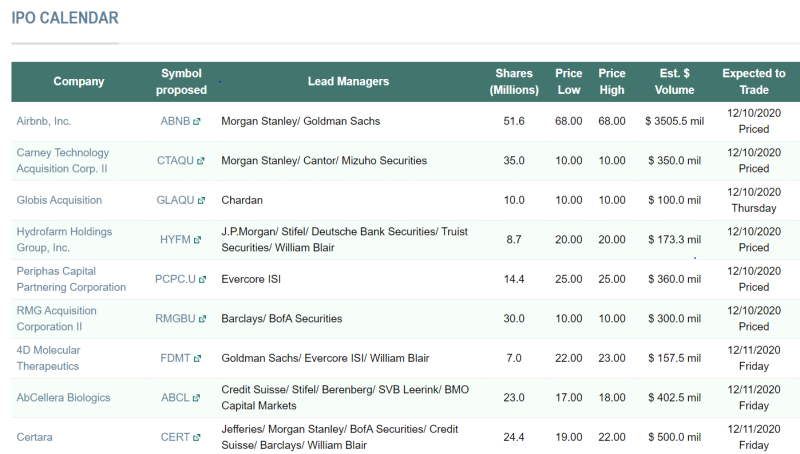This screenshot has height=454, width=800.
Task: Click the HYFM symbol link
Action: pyautogui.click(x=175, y=240)
